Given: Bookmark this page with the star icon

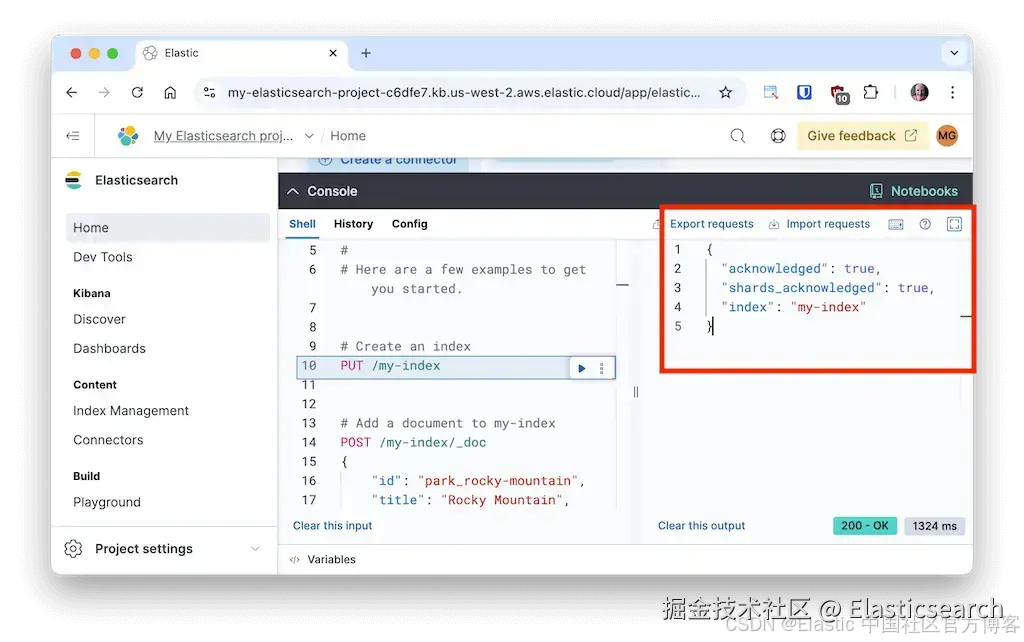Looking at the screenshot, I should click(726, 93).
